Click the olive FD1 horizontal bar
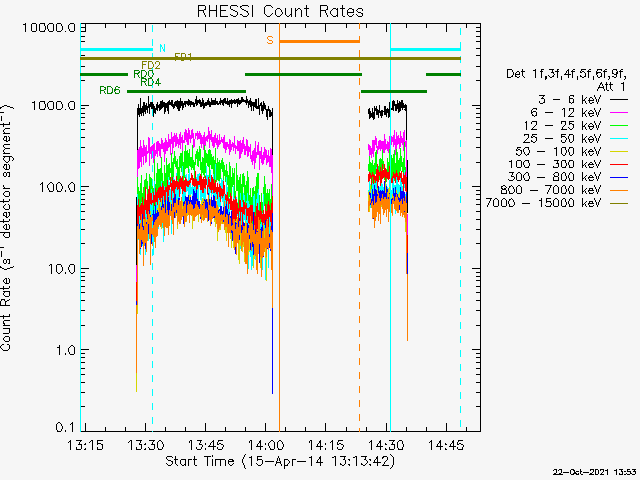The width and height of the screenshot is (640, 480). (x=270, y=59)
